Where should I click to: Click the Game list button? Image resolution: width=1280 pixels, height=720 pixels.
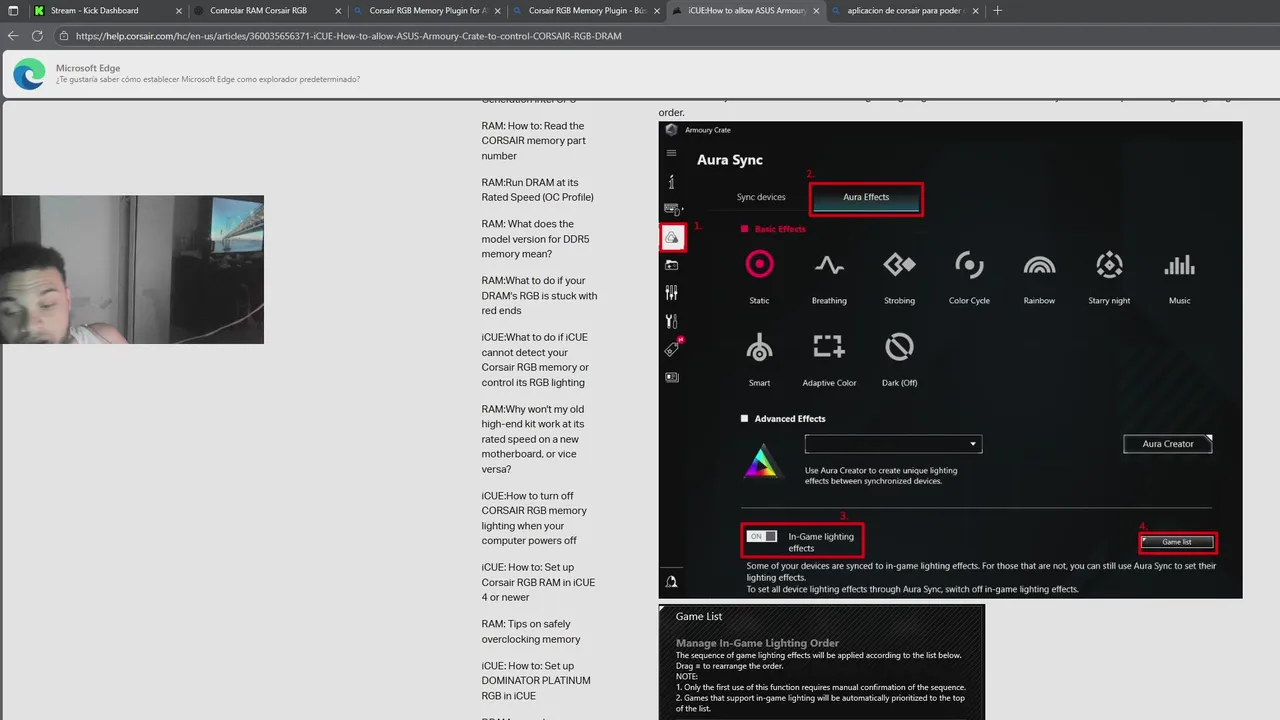pos(1178,542)
